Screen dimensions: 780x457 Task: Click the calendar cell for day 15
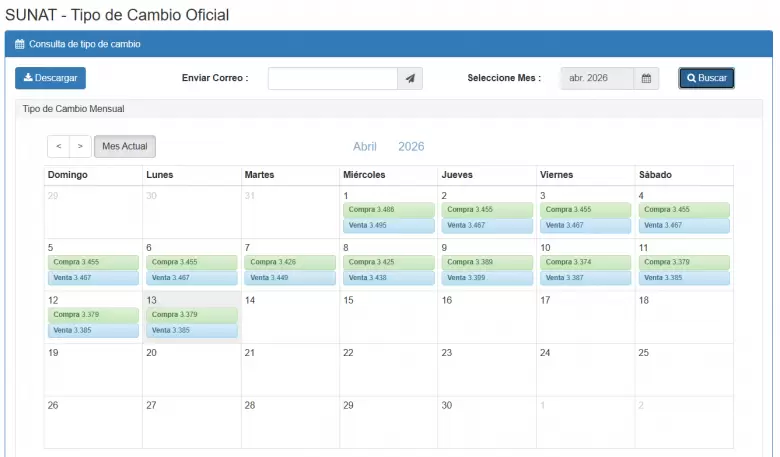coord(388,317)
